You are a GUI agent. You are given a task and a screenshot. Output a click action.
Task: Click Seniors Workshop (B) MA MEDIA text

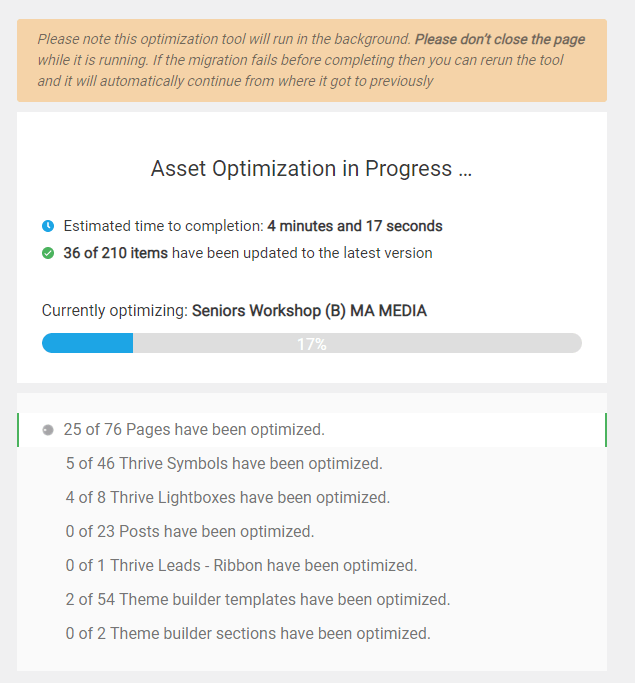tap(309, 311)
